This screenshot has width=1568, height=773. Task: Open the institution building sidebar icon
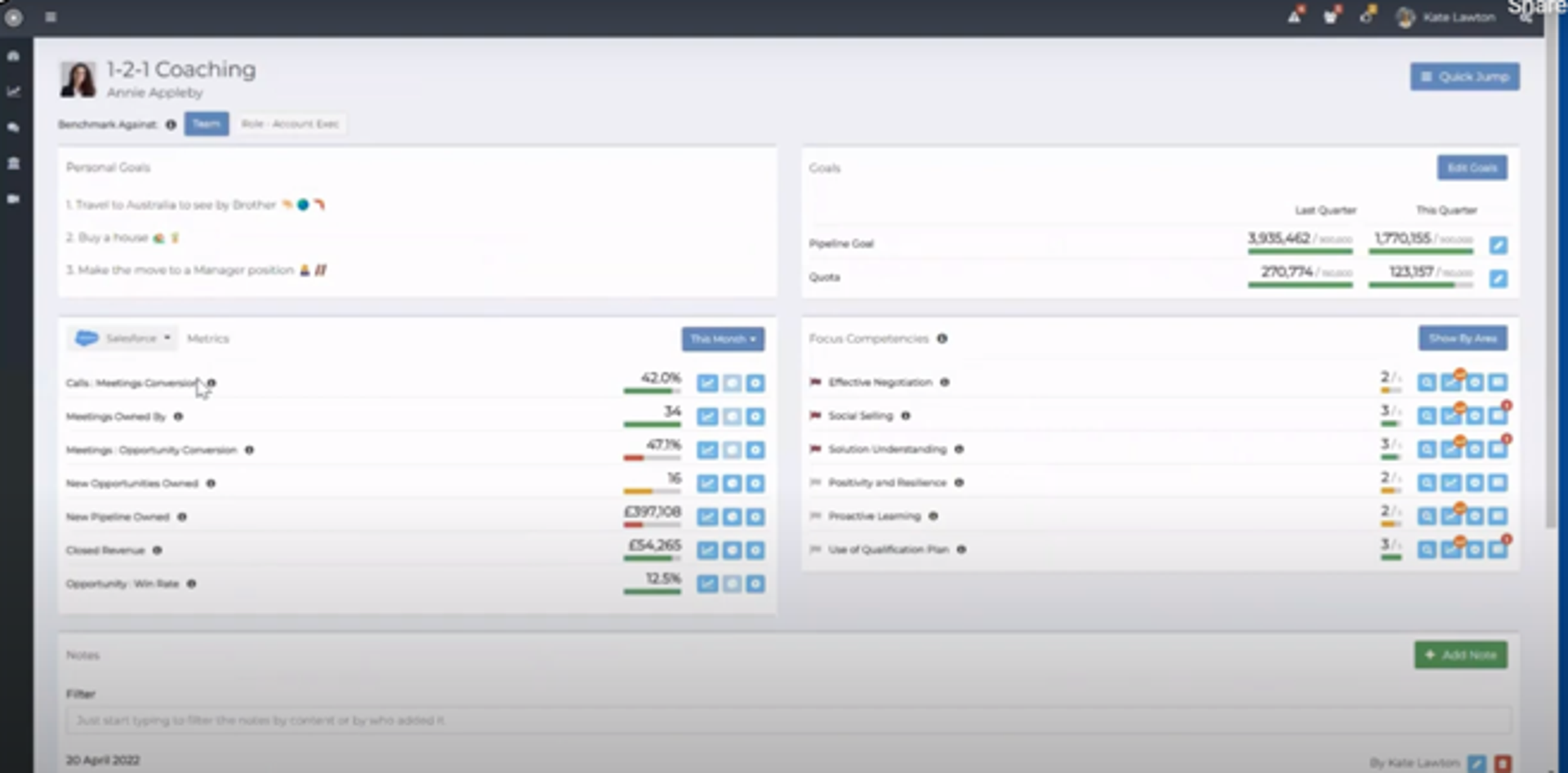tap(14, 163)
